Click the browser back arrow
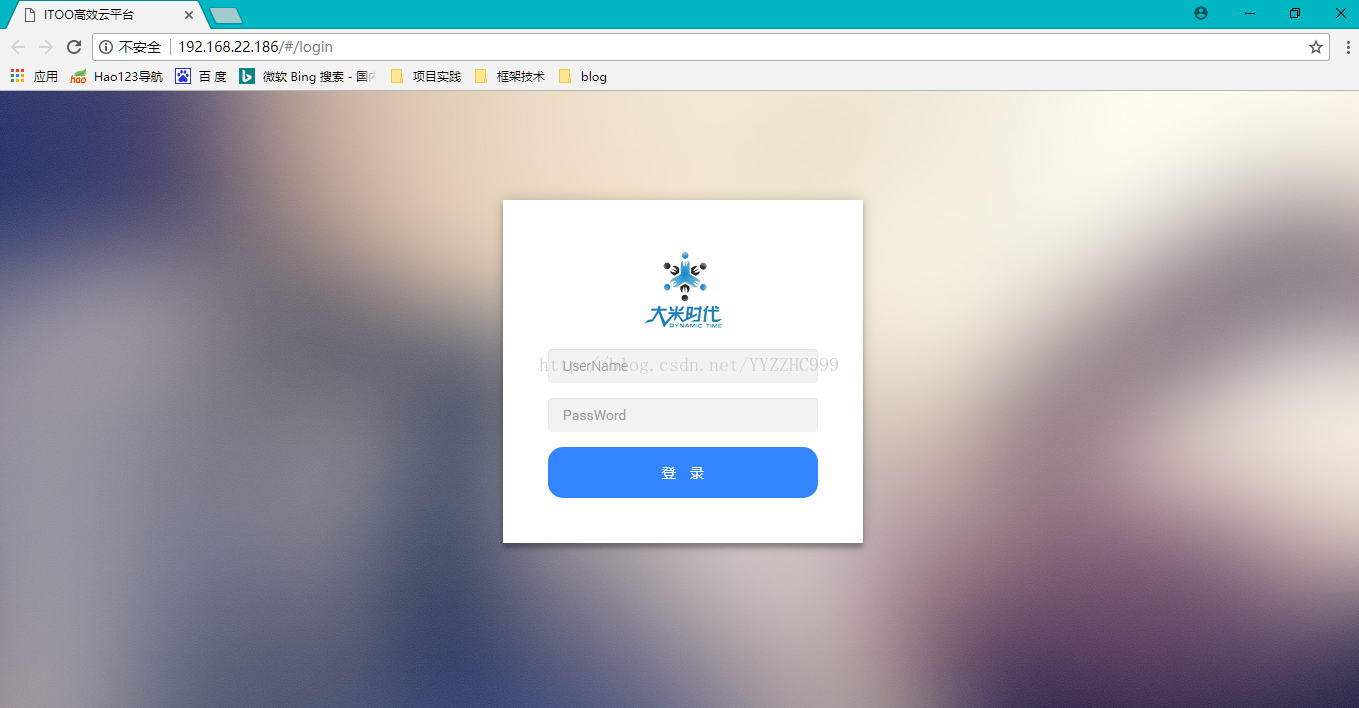The height and width of the screenshot is (708, 1359). [x=18, y=47]
